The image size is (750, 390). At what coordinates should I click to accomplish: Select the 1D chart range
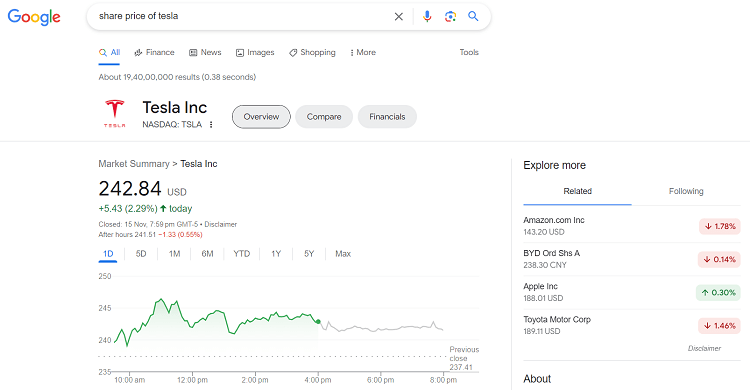click(108, 254)
